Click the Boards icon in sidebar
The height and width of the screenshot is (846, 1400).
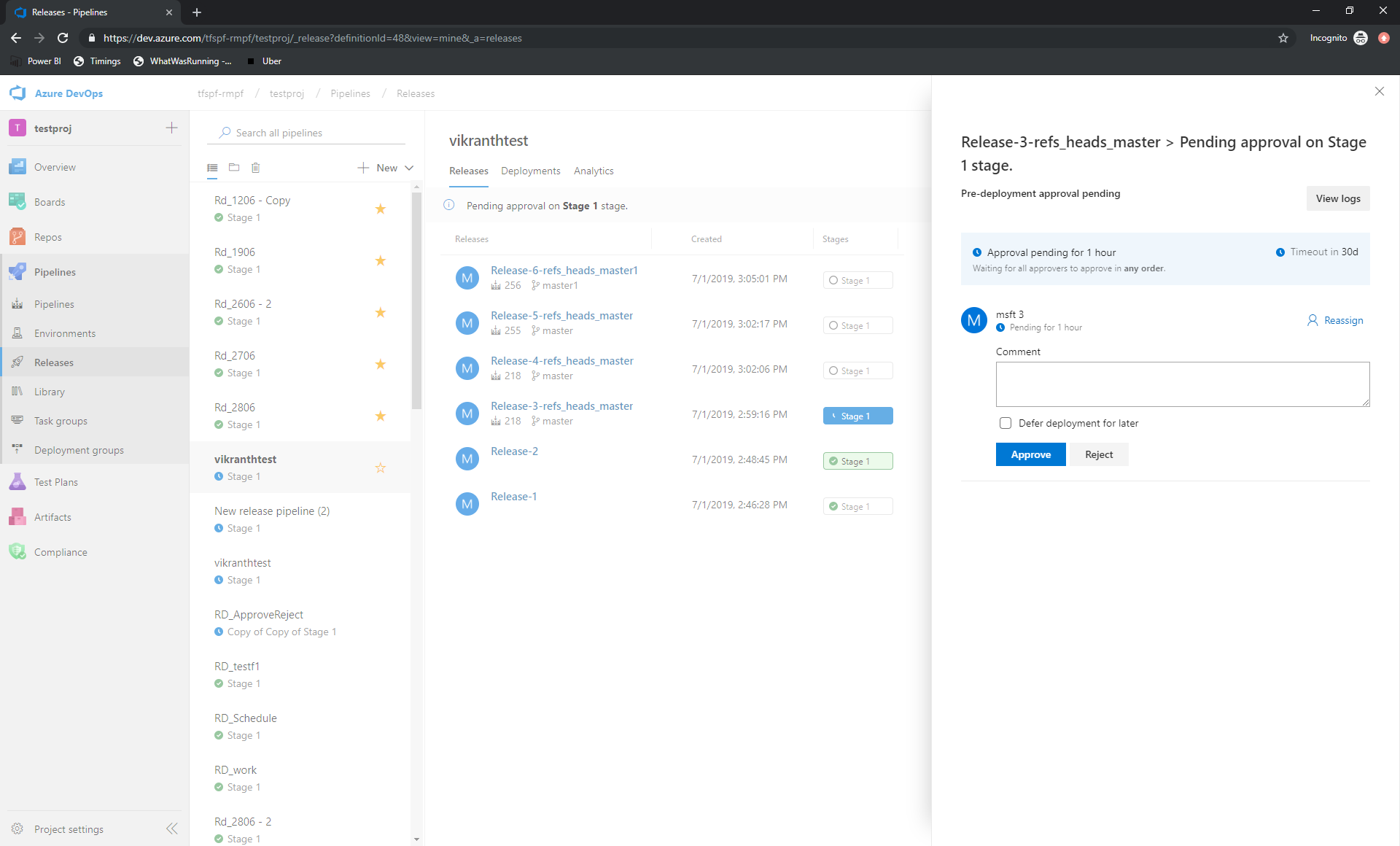click(x=19, y=201)
